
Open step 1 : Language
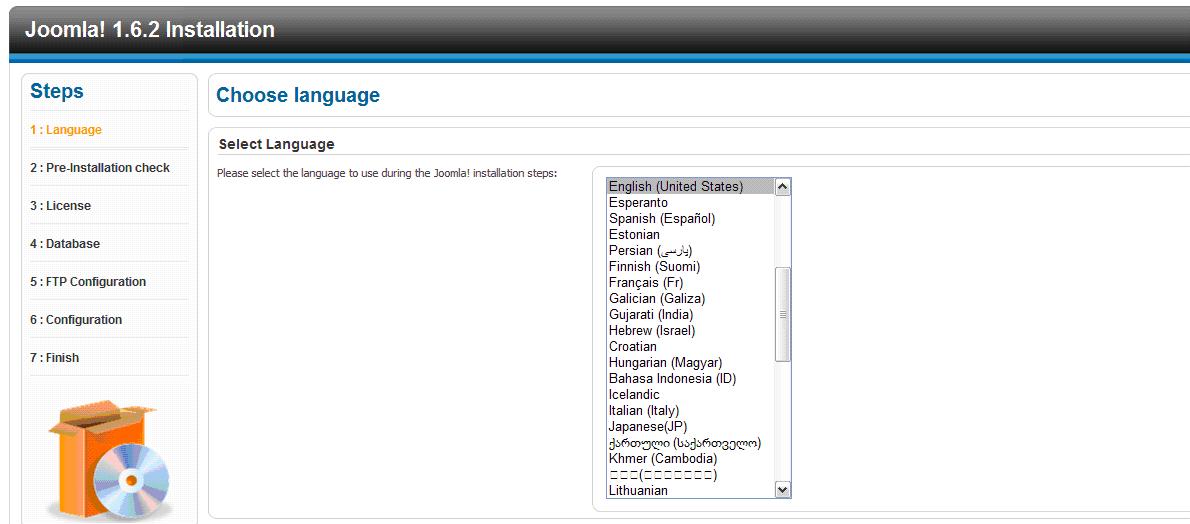point(66,130)
